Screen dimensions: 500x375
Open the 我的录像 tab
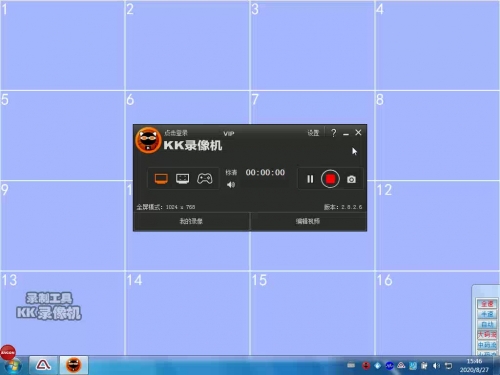point(191,221)
